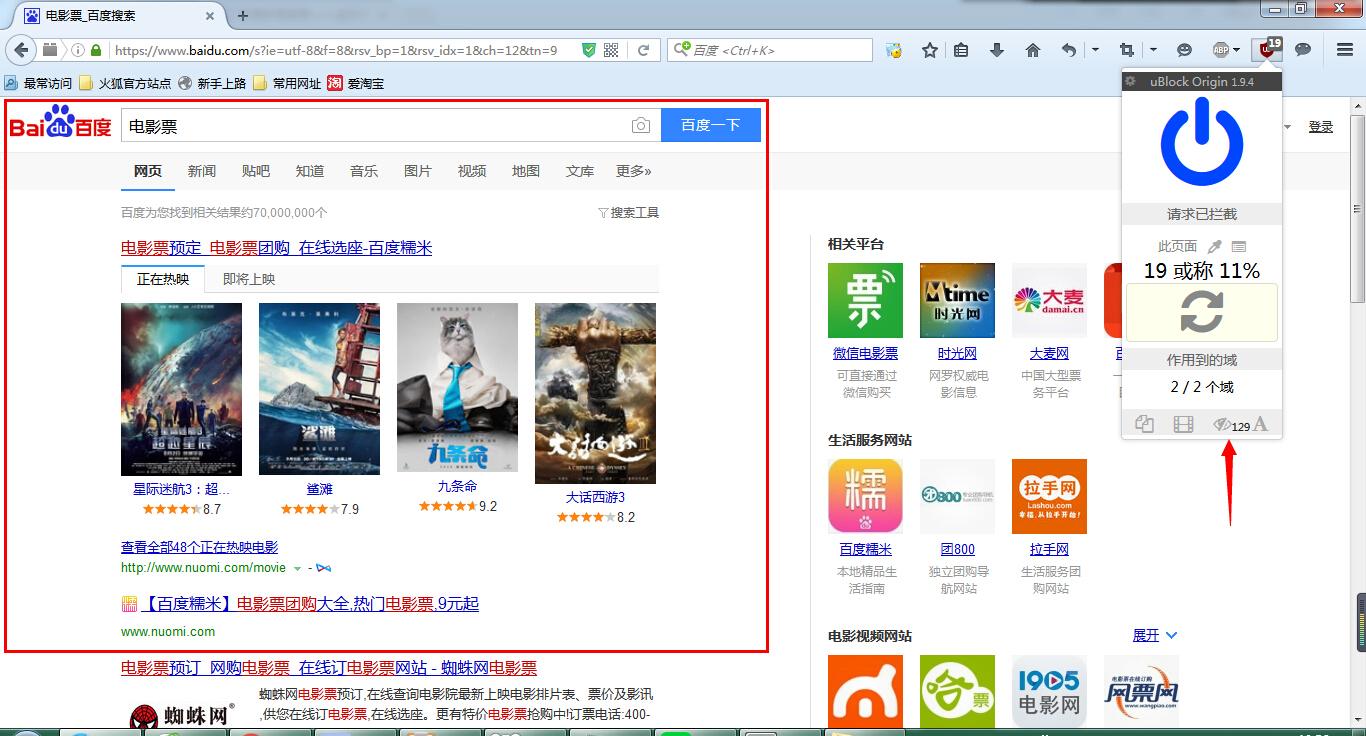
Task: Open 时光网 Mtime platform icon
Action: 957,300
